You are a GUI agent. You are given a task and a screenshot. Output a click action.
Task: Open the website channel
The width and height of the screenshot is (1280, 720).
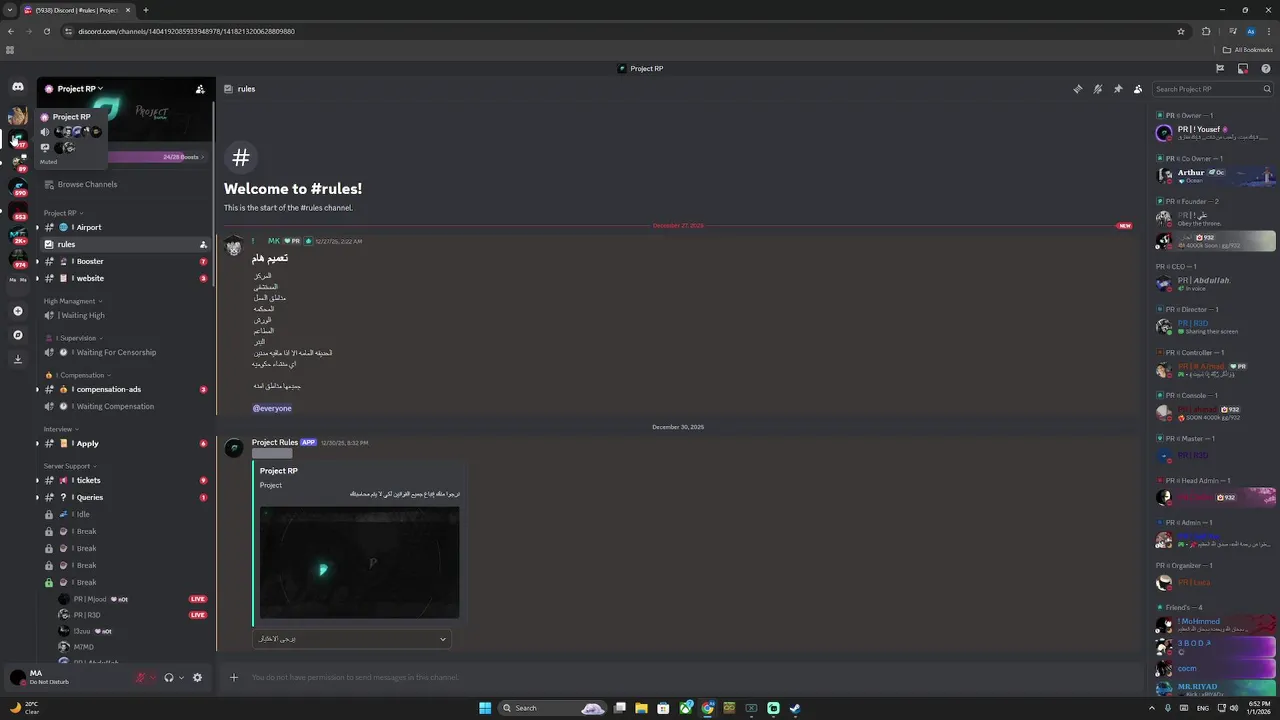click(125, 278)
